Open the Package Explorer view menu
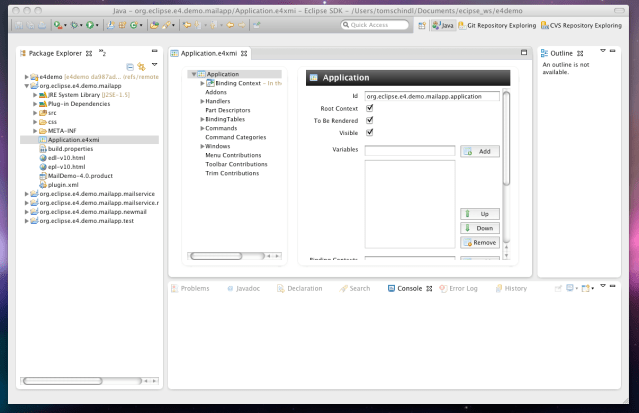 point(154,65)
